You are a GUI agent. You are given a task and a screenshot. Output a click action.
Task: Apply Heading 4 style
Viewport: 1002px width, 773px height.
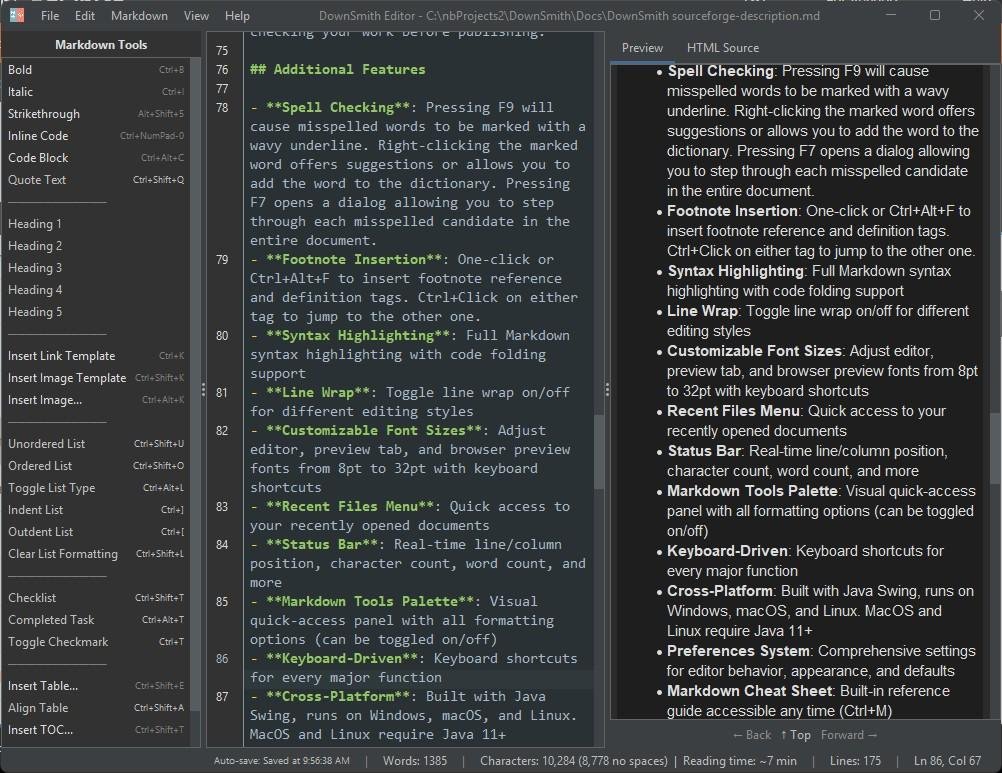pyautogui.click(x=96, y=290)
